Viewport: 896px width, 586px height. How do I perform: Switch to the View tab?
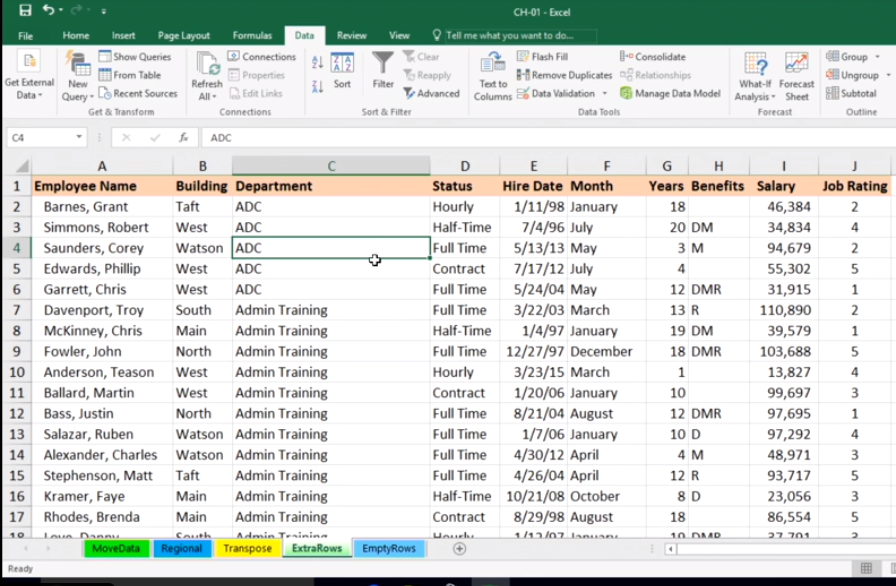pyautogui.click(x=399, y=35)
